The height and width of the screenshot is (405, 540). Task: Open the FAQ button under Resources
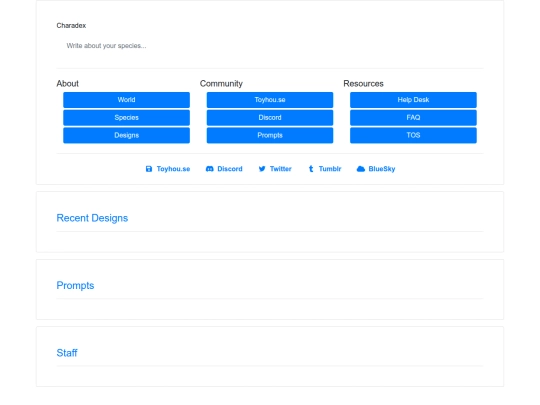tap(413, 118)
